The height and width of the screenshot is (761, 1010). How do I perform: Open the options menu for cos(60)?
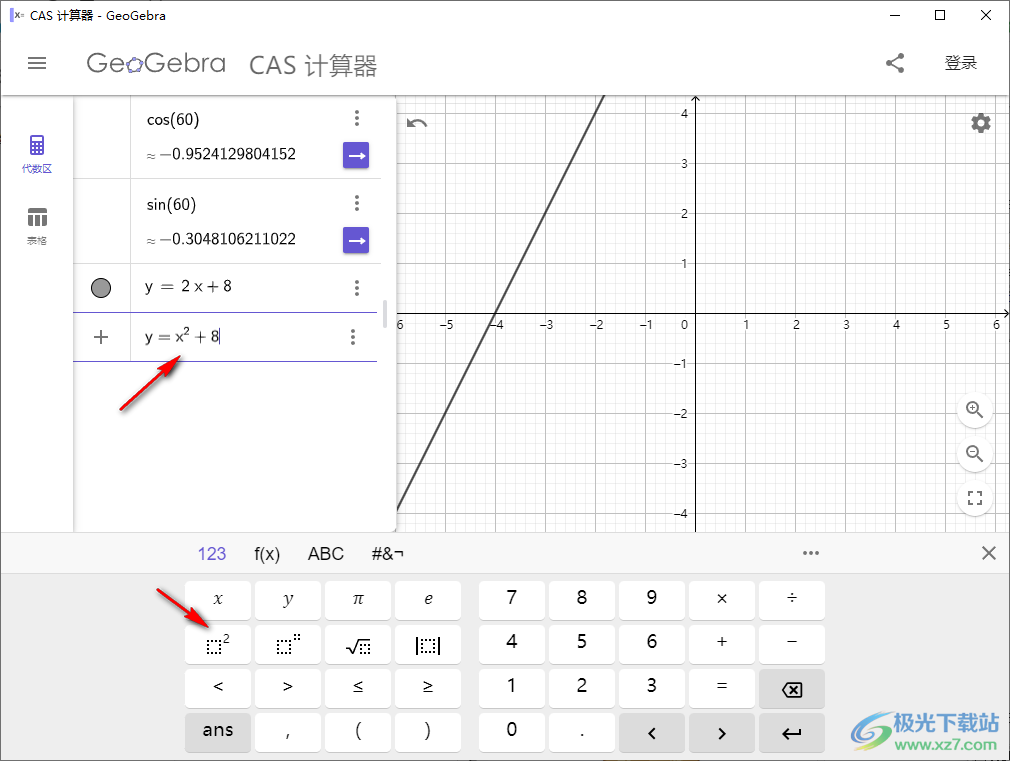(357, 117)
